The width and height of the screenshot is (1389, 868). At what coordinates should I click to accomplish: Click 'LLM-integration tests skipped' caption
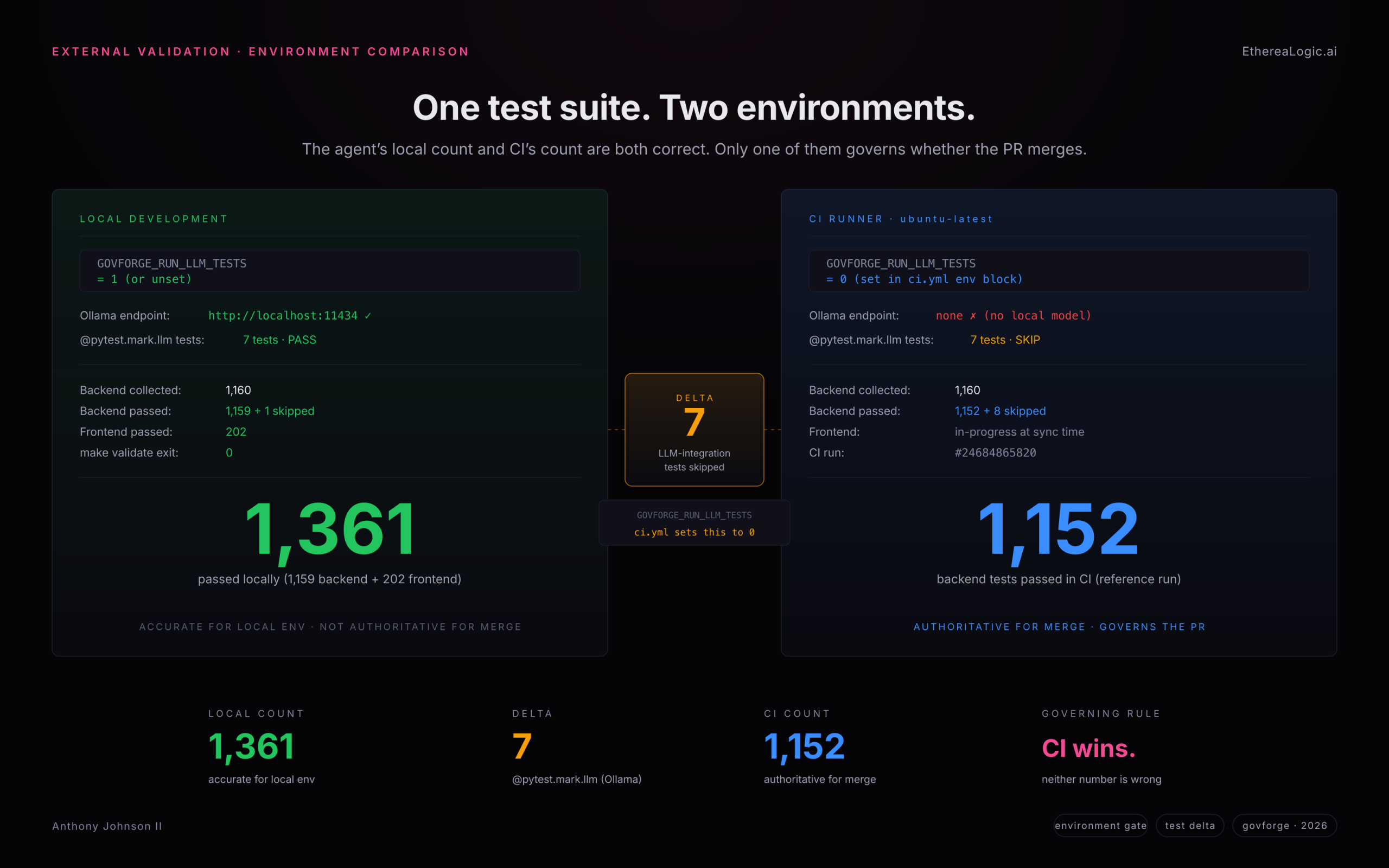click(x=694, y=461)
